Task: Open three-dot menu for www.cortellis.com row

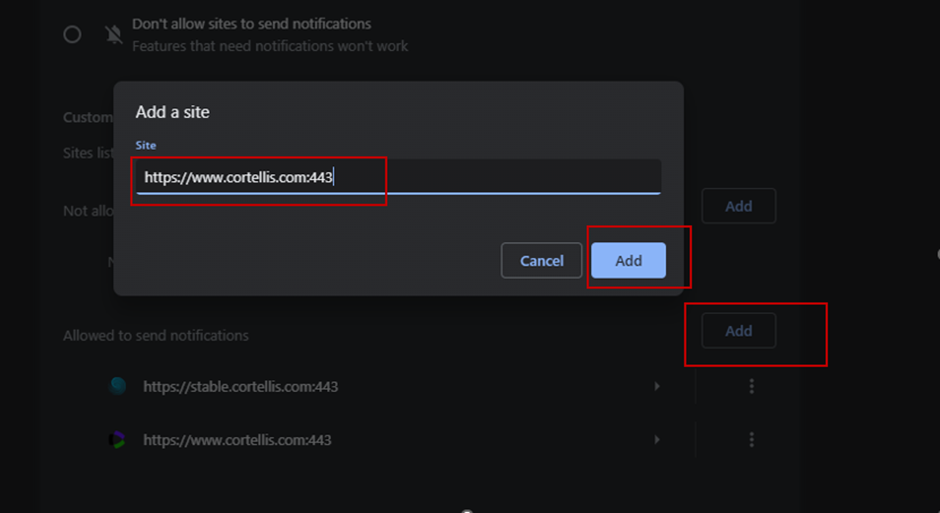Action: [752, 440]
